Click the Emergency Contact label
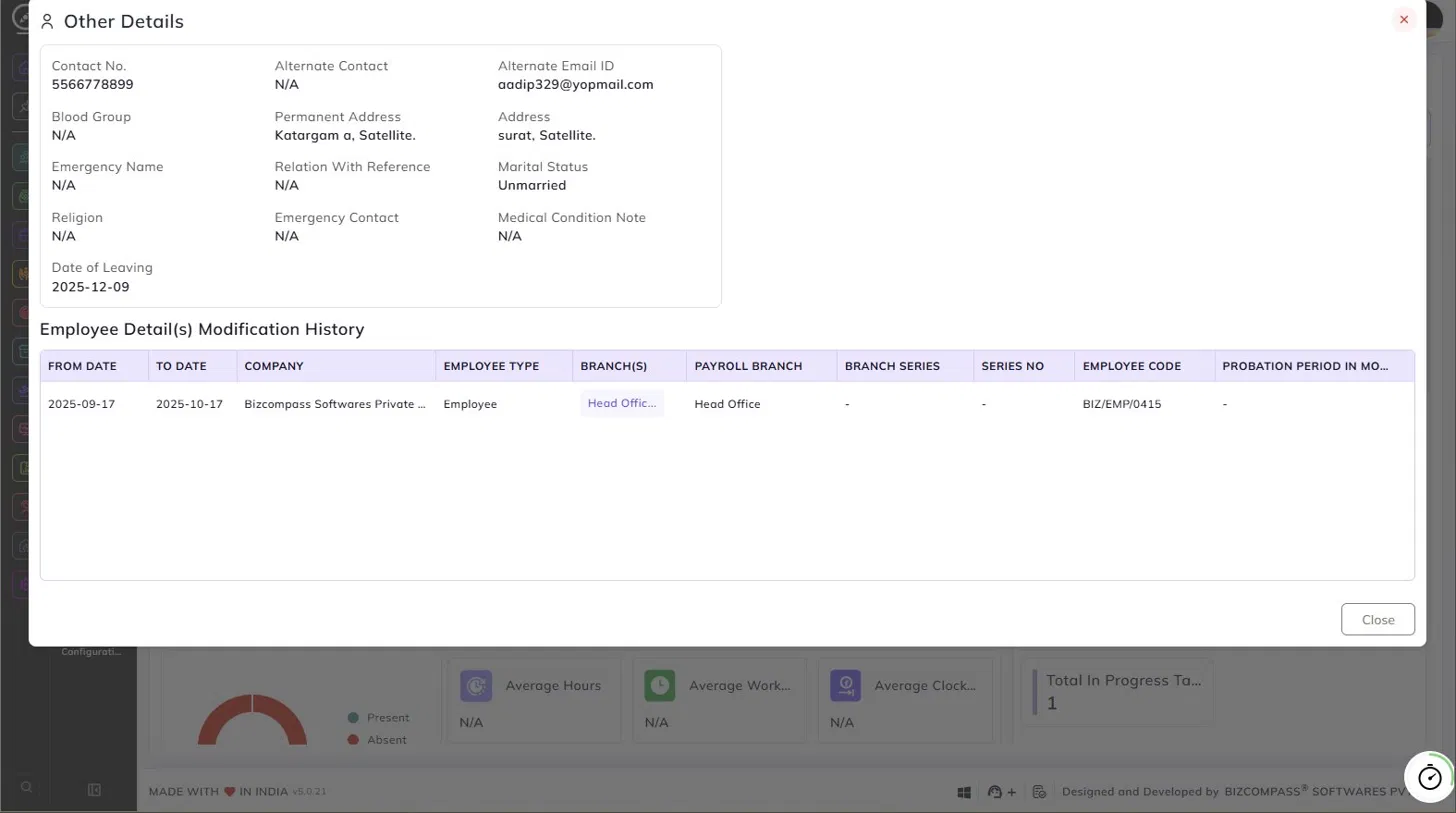The image size is (1456, 813). click(337, 217)
